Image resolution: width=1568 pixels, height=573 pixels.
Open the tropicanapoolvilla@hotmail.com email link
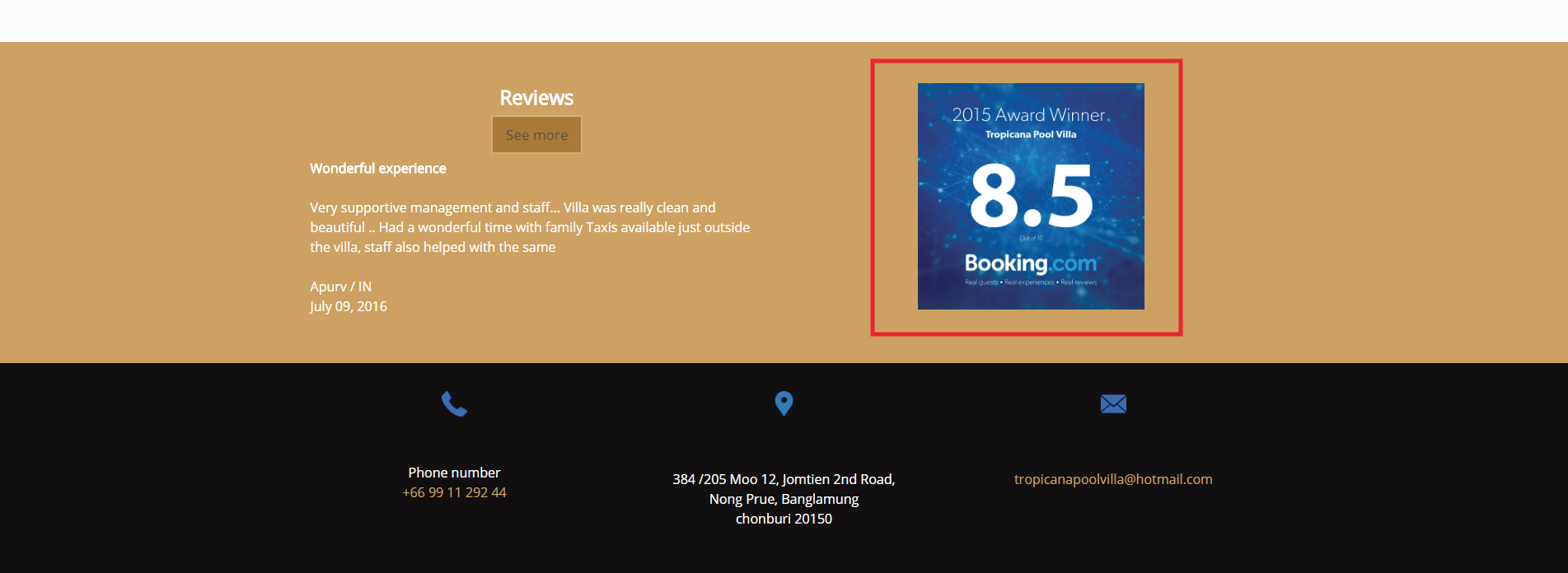click(1113, 479)
